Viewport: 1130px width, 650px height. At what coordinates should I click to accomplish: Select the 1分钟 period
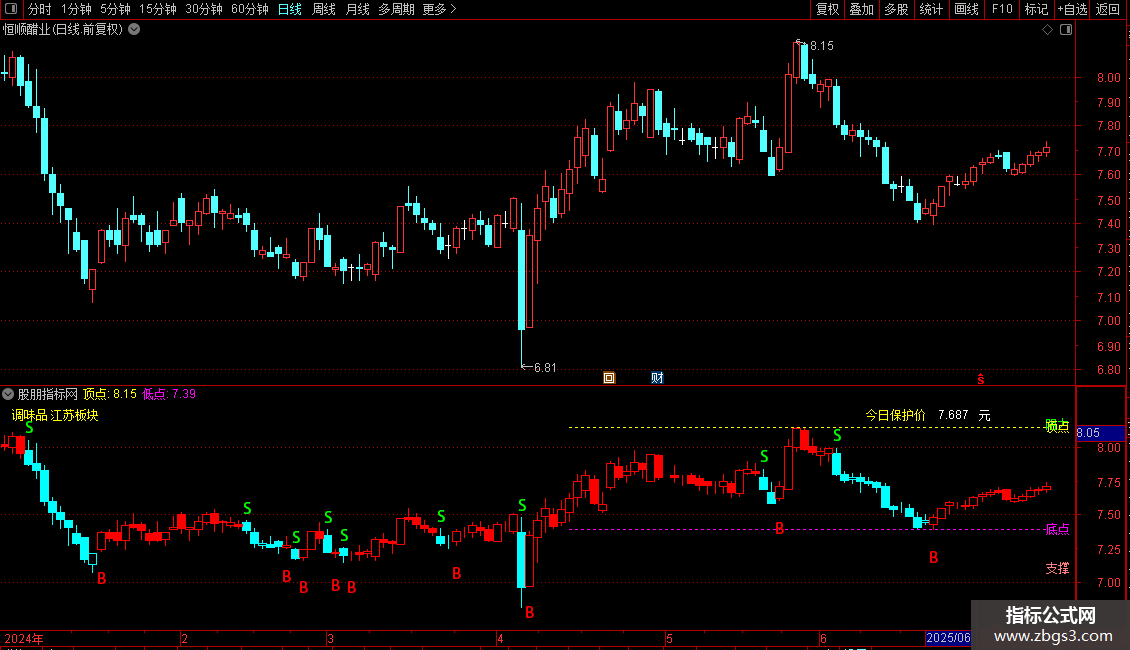click(x=76, y=9)
